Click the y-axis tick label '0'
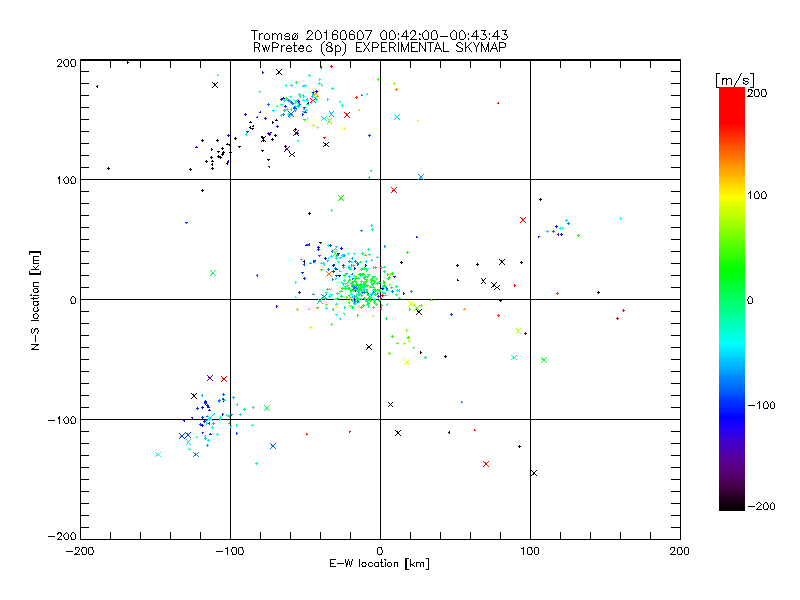800x600 pixels. click(73, 300)
